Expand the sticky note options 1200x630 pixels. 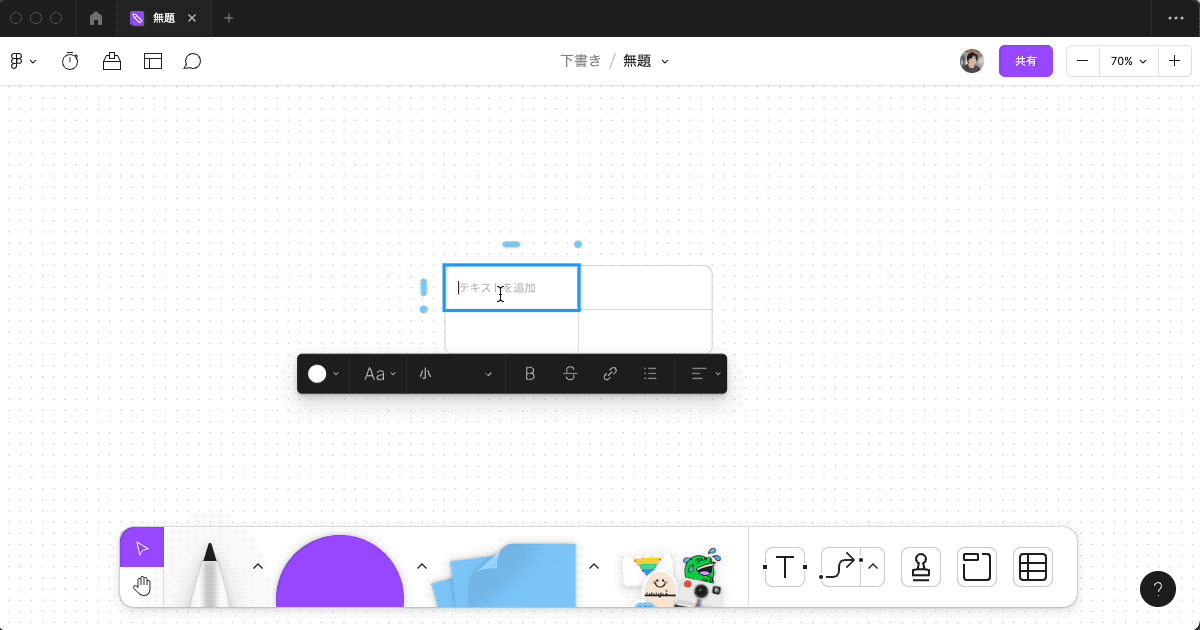pos(593,566)
